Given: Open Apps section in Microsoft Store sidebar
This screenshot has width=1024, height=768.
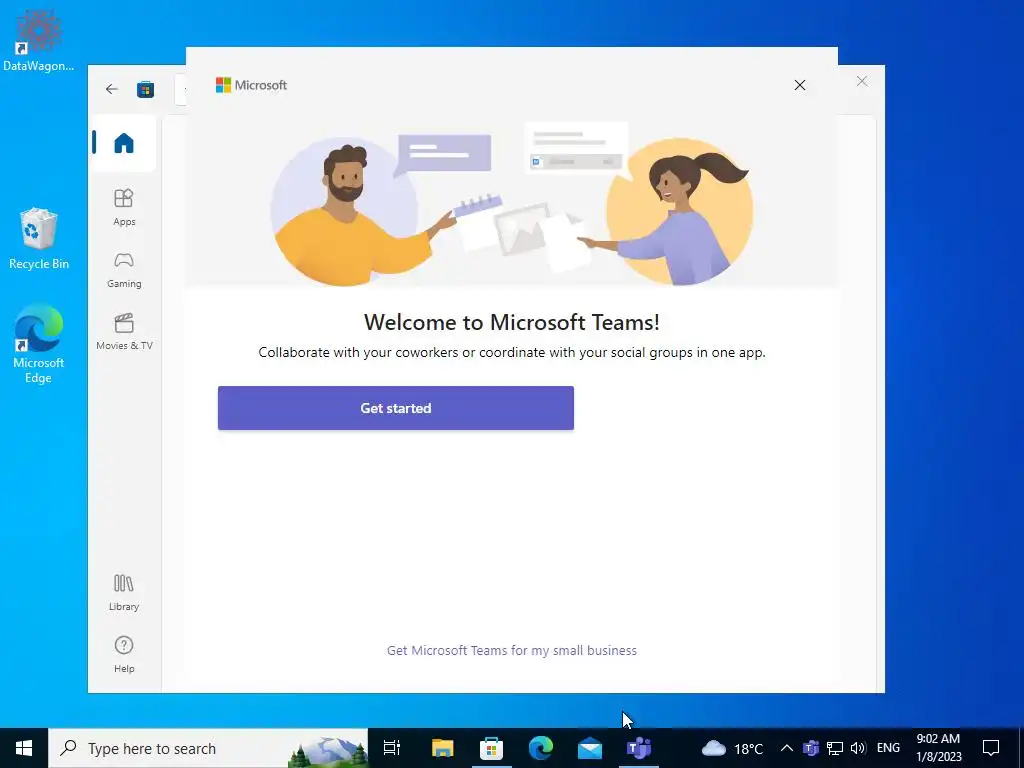Looking at the screenshot, I should click(123, 208).
